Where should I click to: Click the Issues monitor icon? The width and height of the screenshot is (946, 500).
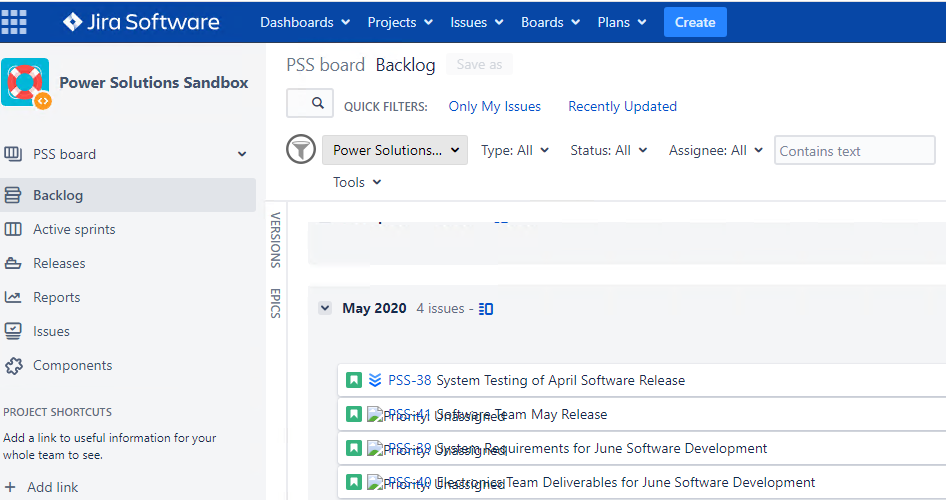[x=13, y=331]
